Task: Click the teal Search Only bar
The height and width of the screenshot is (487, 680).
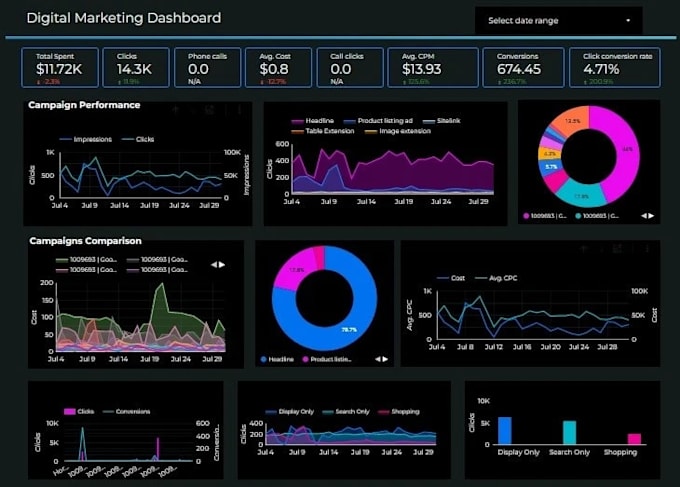Action: (569, 432)
